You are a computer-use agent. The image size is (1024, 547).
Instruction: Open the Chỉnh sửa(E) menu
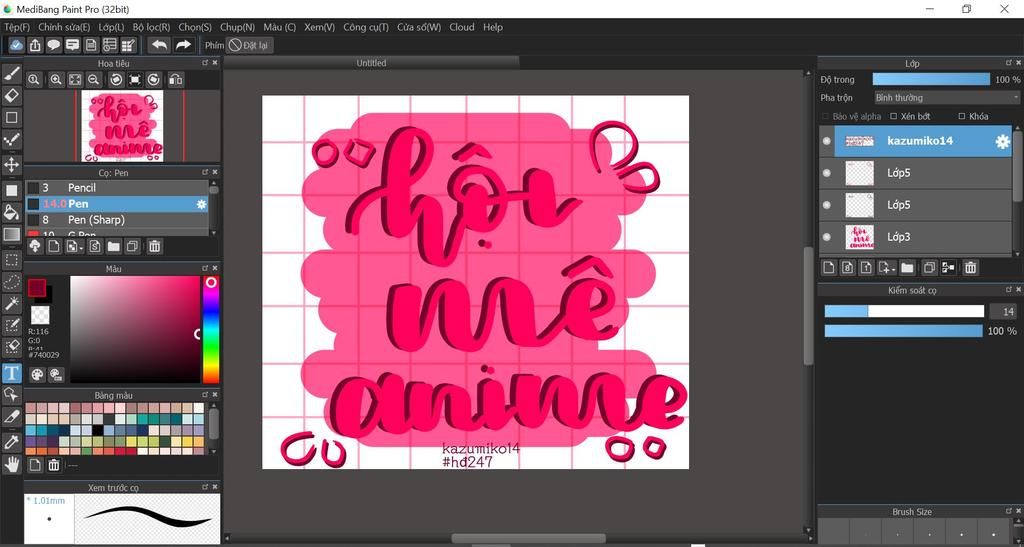point(64,27)
